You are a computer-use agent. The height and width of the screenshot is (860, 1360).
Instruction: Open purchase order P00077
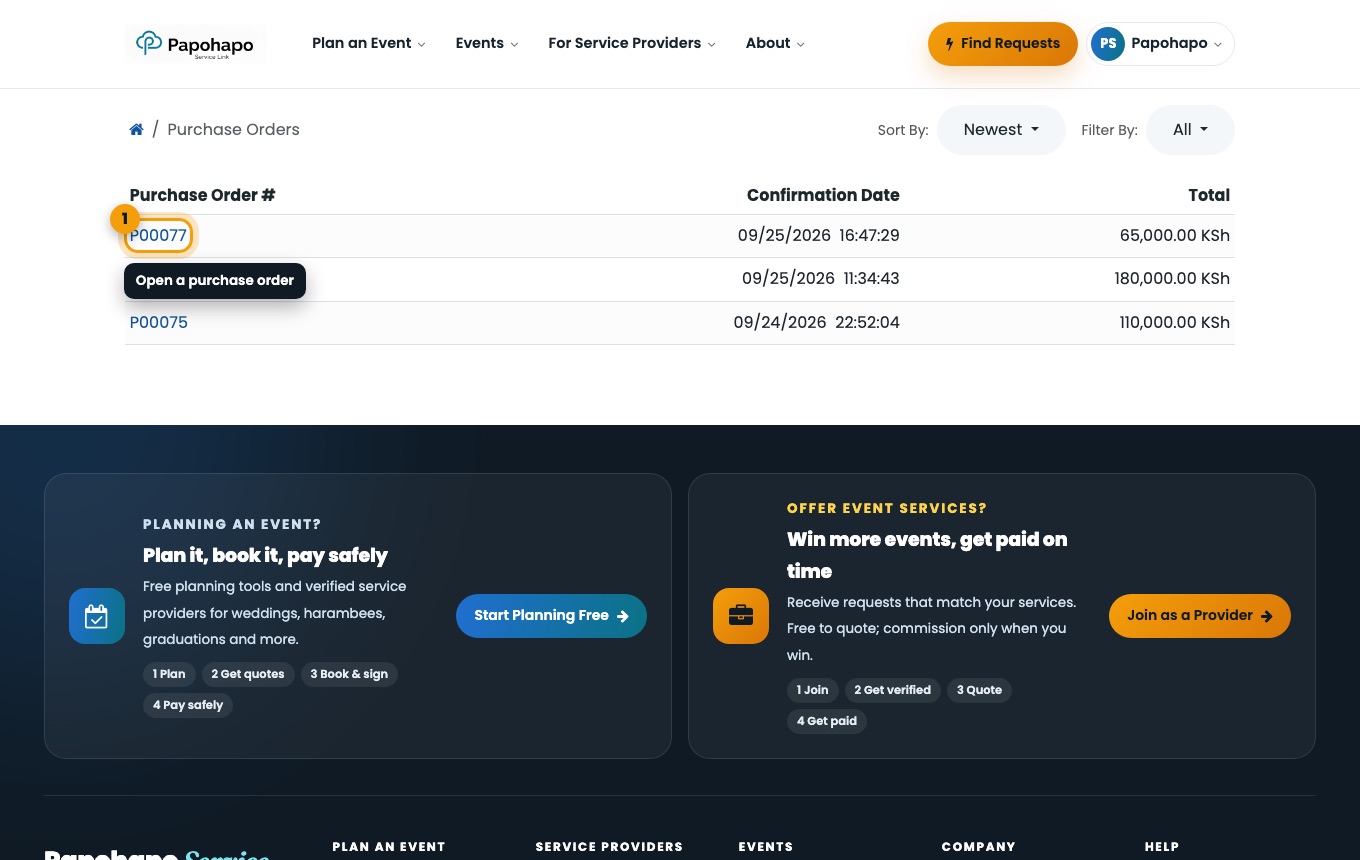(x=159, y=236)
